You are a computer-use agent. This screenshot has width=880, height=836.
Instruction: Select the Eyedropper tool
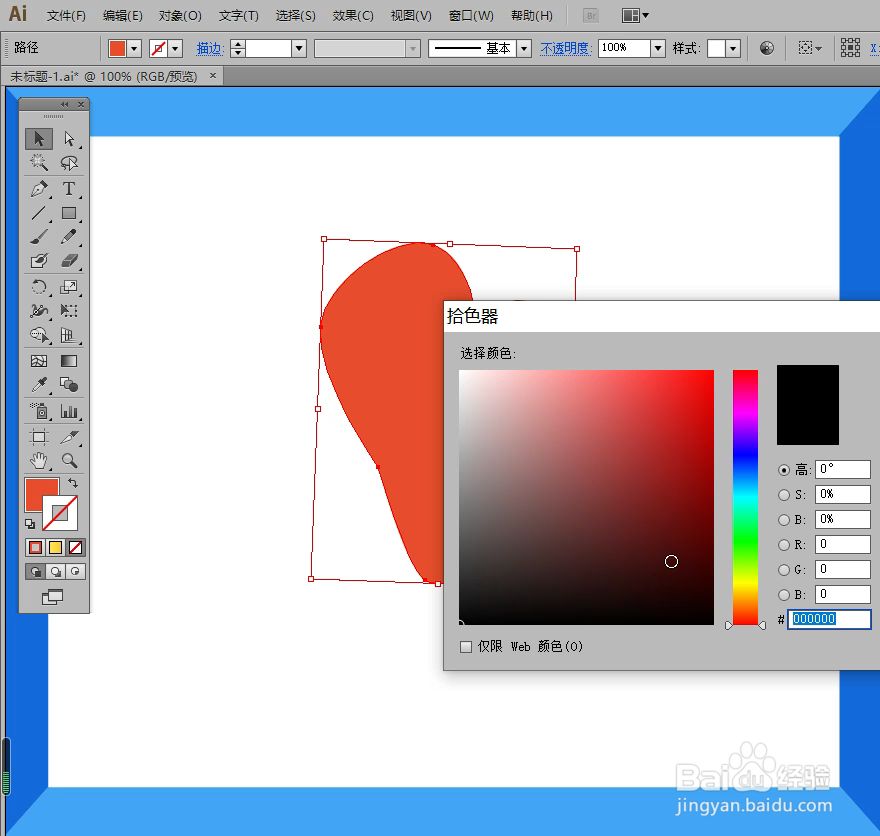tap(39, 385)
